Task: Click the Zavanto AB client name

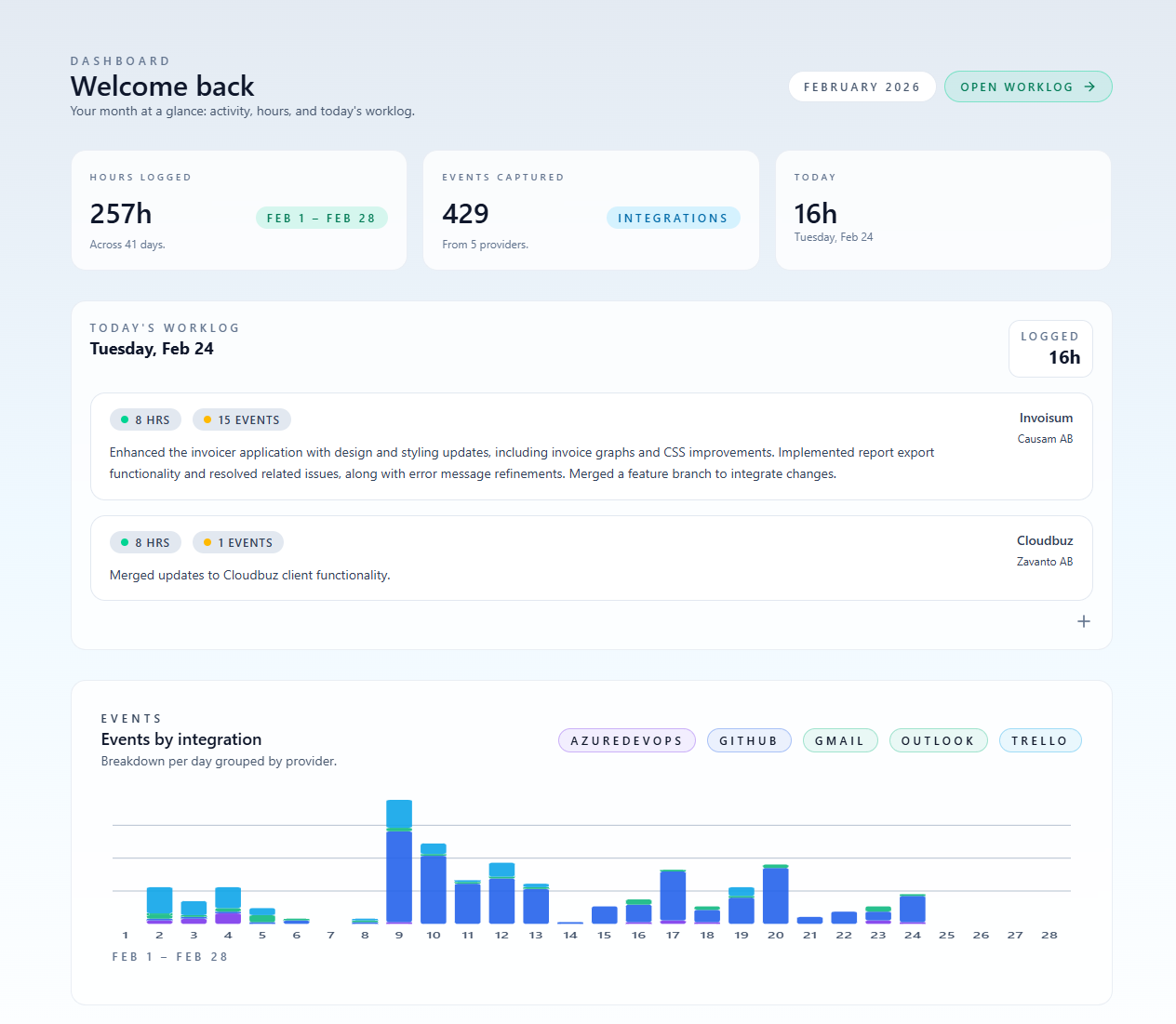Action: (x=1045, y=562)
